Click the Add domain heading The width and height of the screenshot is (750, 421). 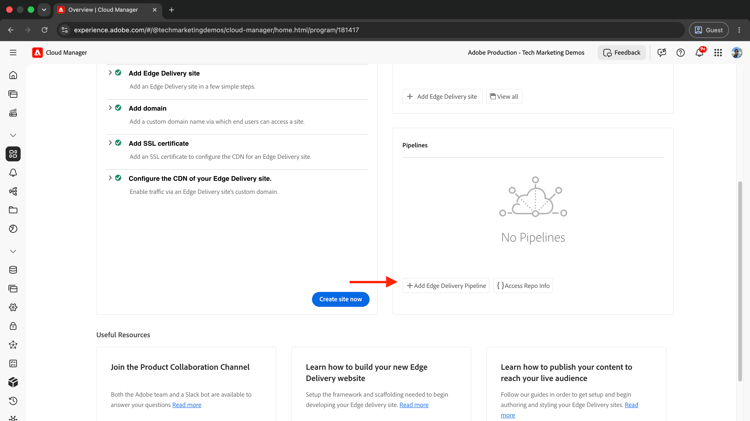point(147,109)
